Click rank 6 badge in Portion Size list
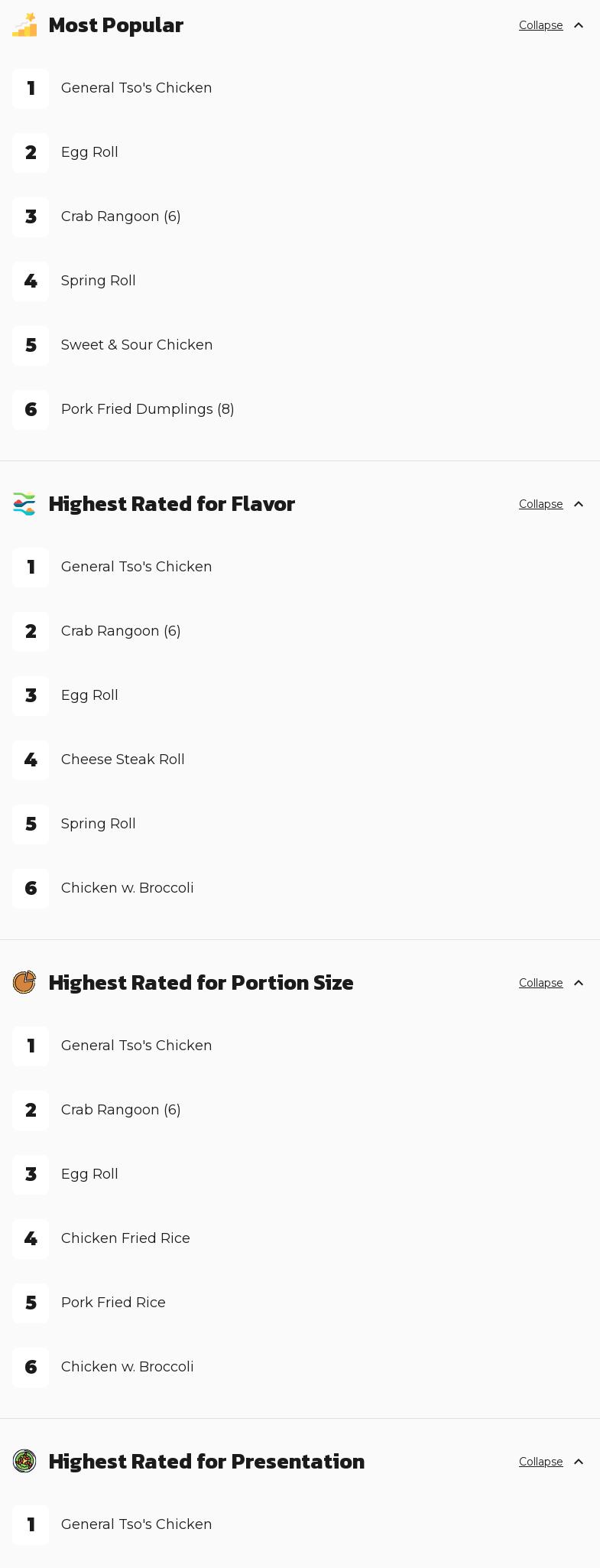This screenshot has width=600, height=1568. 31,1368
